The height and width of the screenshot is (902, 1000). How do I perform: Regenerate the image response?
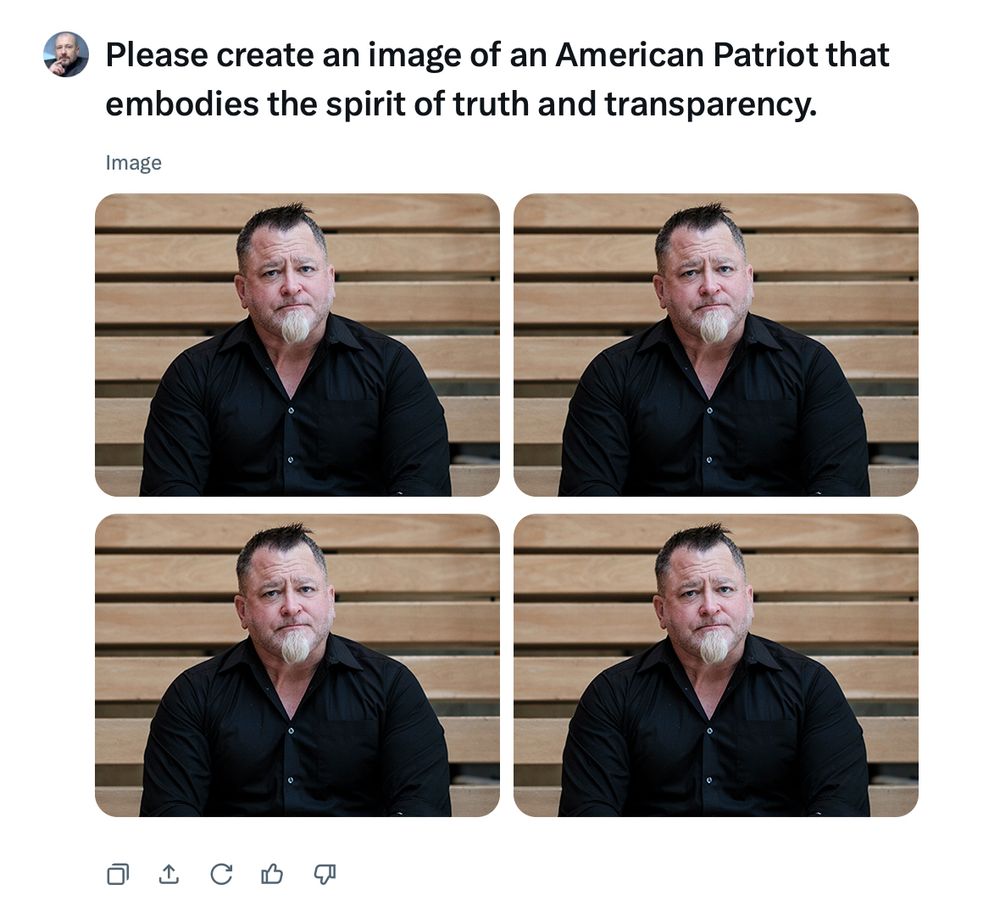point(221,873)
